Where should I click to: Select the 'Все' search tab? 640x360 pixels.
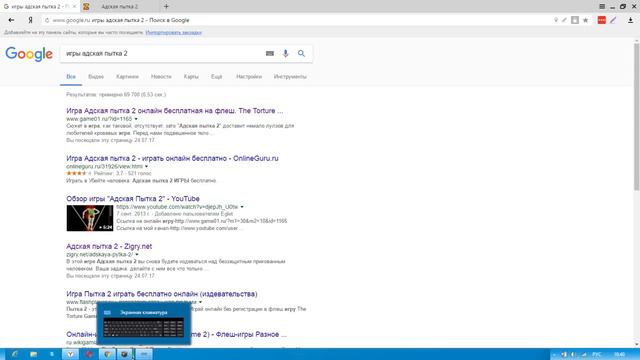[71, 77]
